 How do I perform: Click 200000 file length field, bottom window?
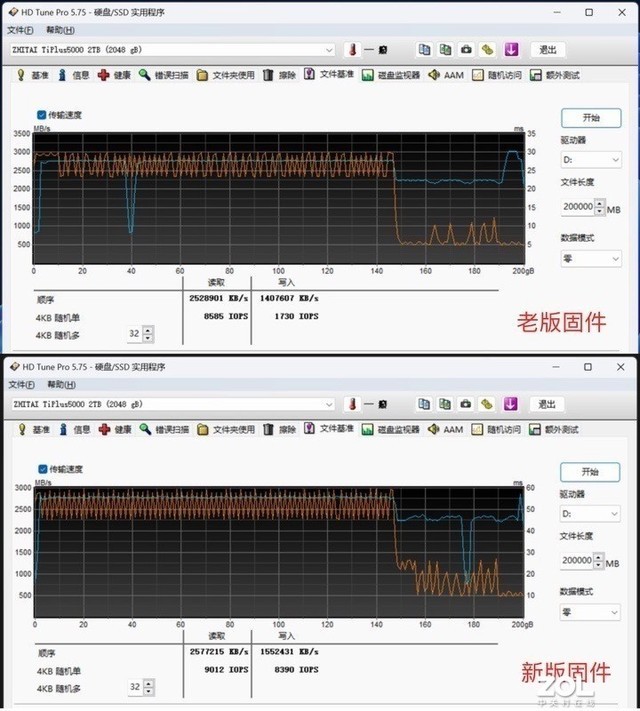coord(577,561)
